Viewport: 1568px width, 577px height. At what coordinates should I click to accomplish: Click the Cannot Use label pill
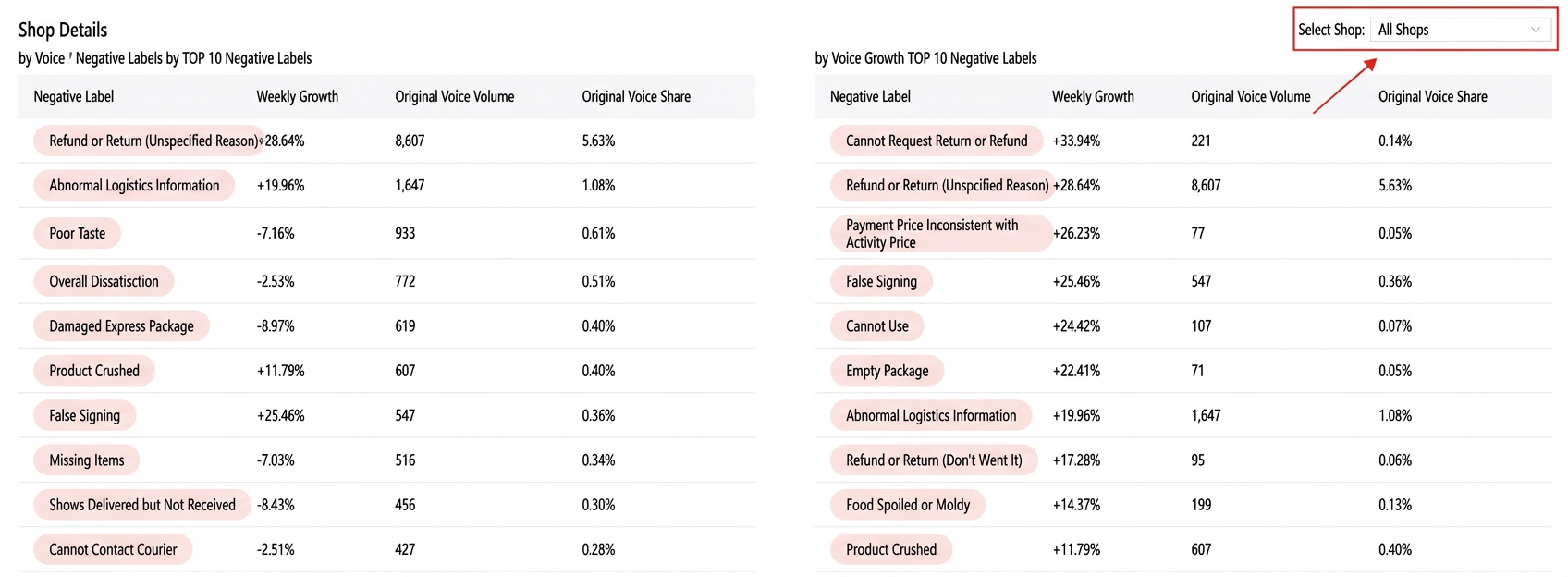point(876,325)
